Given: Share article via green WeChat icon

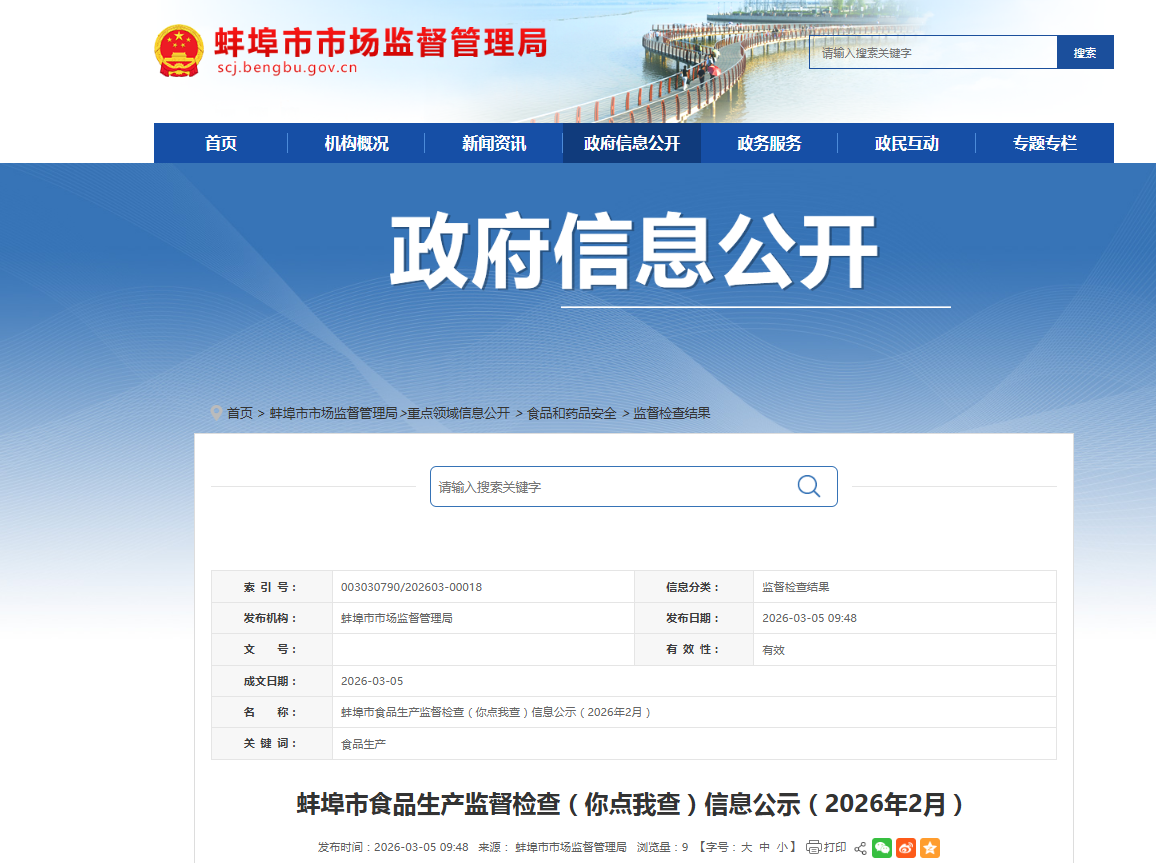Looking at the screenshot, I should 881,847.
